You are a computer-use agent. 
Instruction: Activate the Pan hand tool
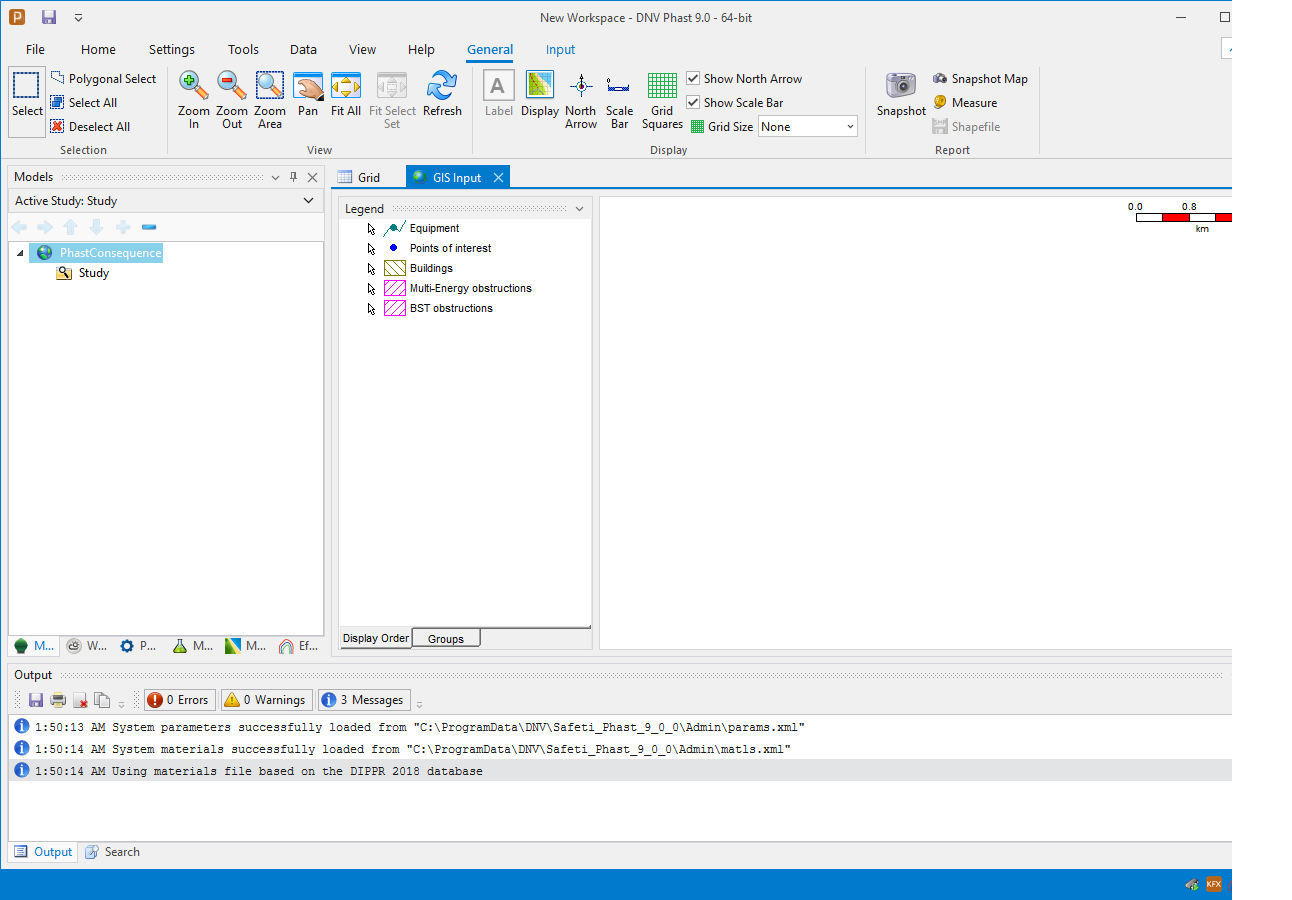pyautogui.click(x=308, y=95)
